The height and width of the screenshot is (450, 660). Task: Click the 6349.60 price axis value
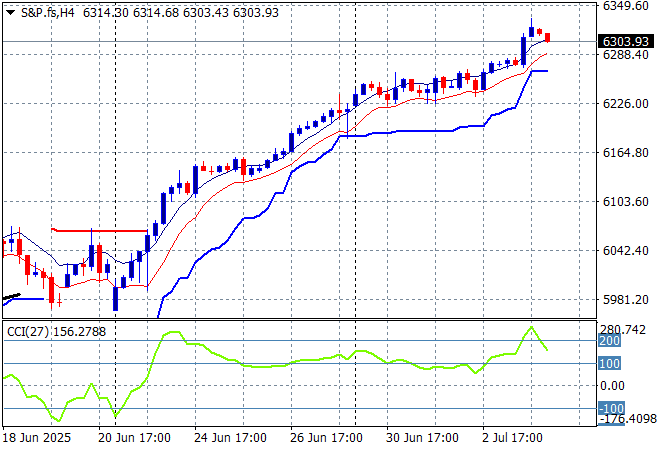[x=625, y=6]
